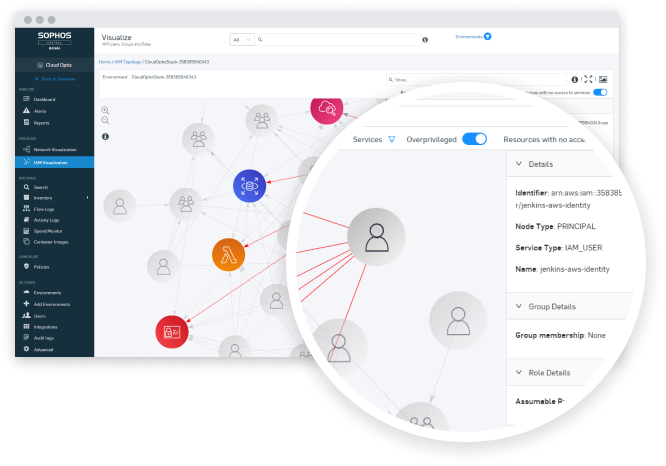
Task: Collapse the Role Details section
Action: 518,372
